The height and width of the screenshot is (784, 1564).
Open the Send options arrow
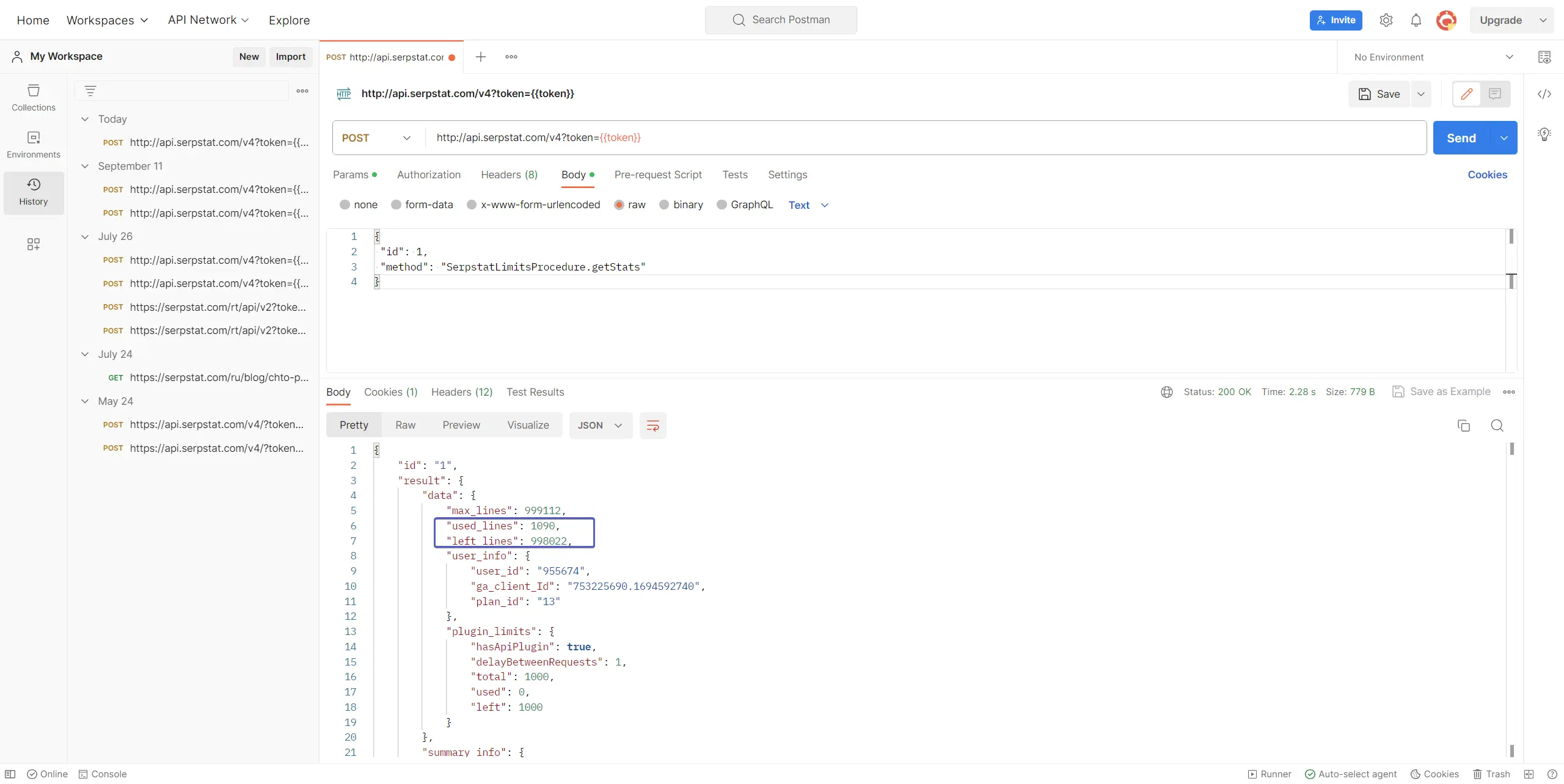tap(1504, 138)
